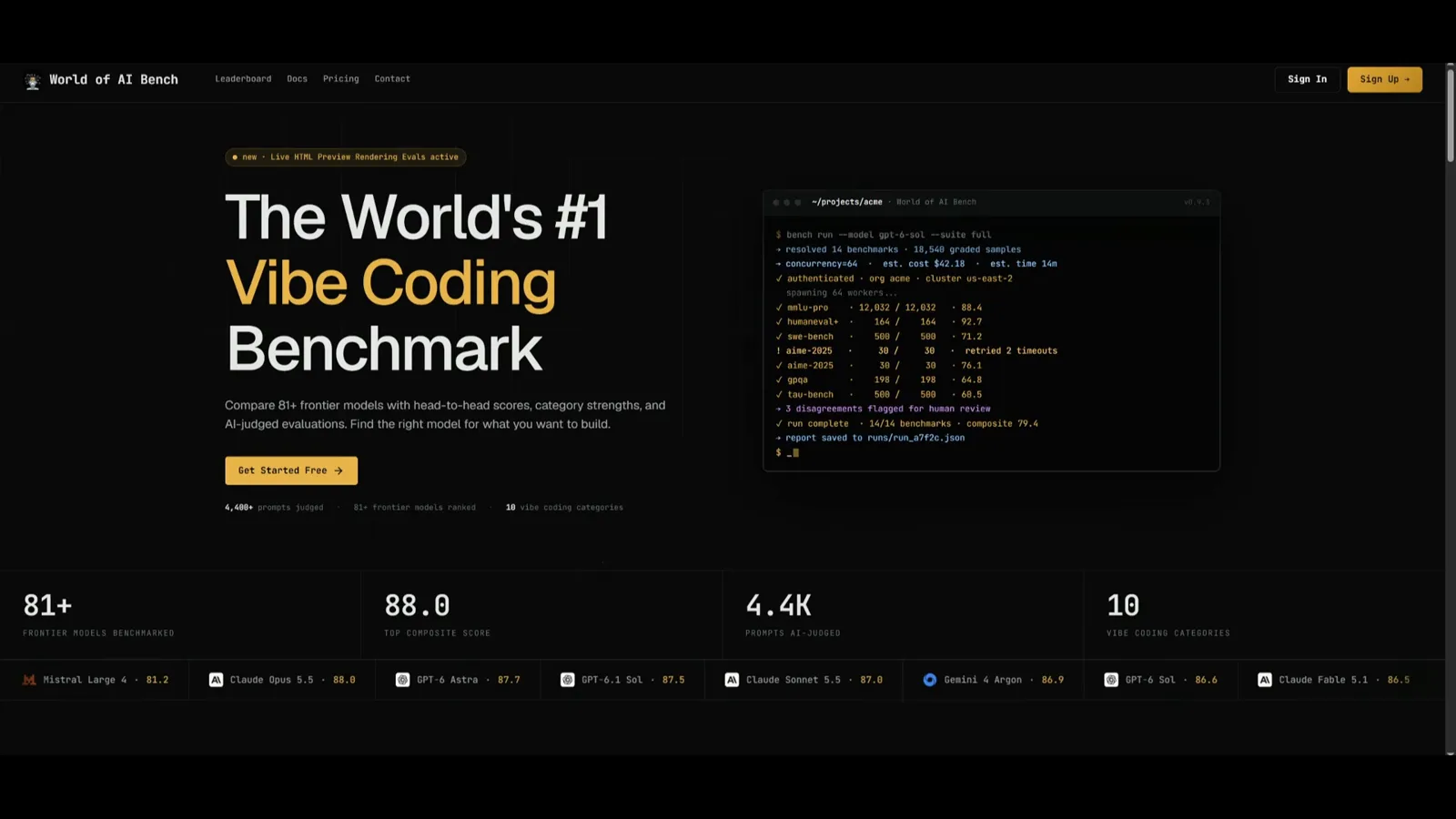Click the 'GPT-6.1 Sol' ticker text
The height and width of the screenshot is (819, 1456).
612,680
